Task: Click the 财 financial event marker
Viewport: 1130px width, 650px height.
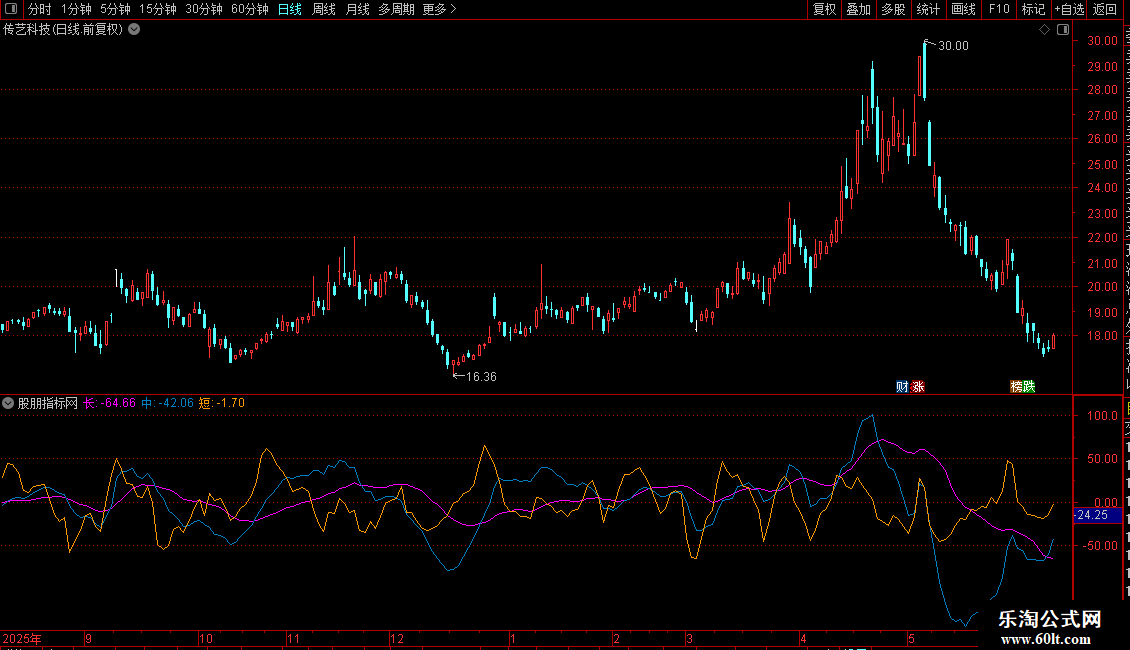Action: tap(902, 387)
